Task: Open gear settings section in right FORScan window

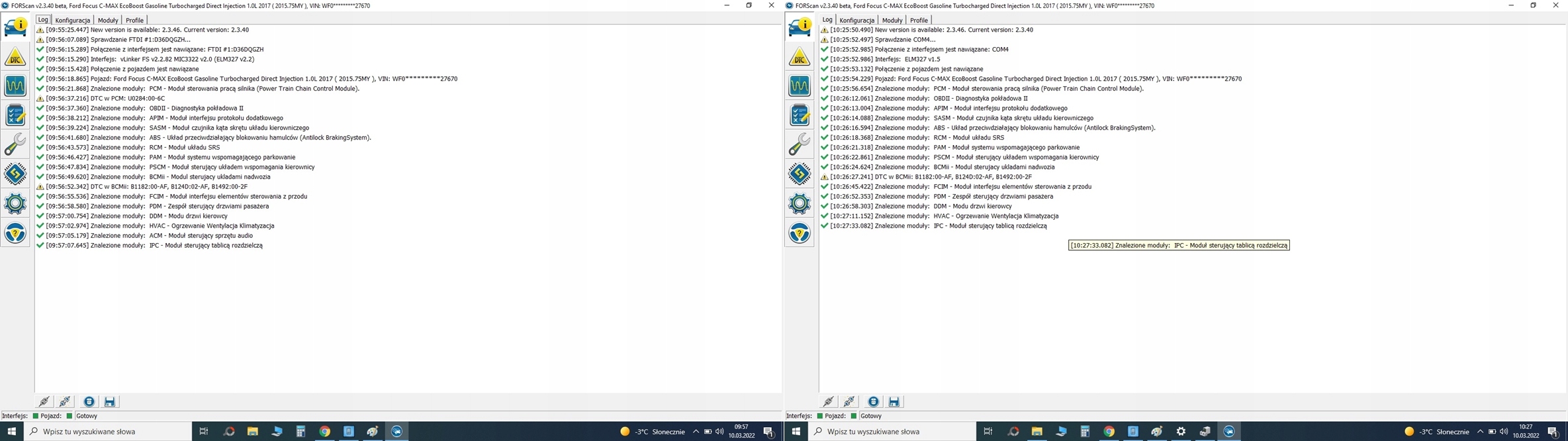Action: tap(800, 203)
